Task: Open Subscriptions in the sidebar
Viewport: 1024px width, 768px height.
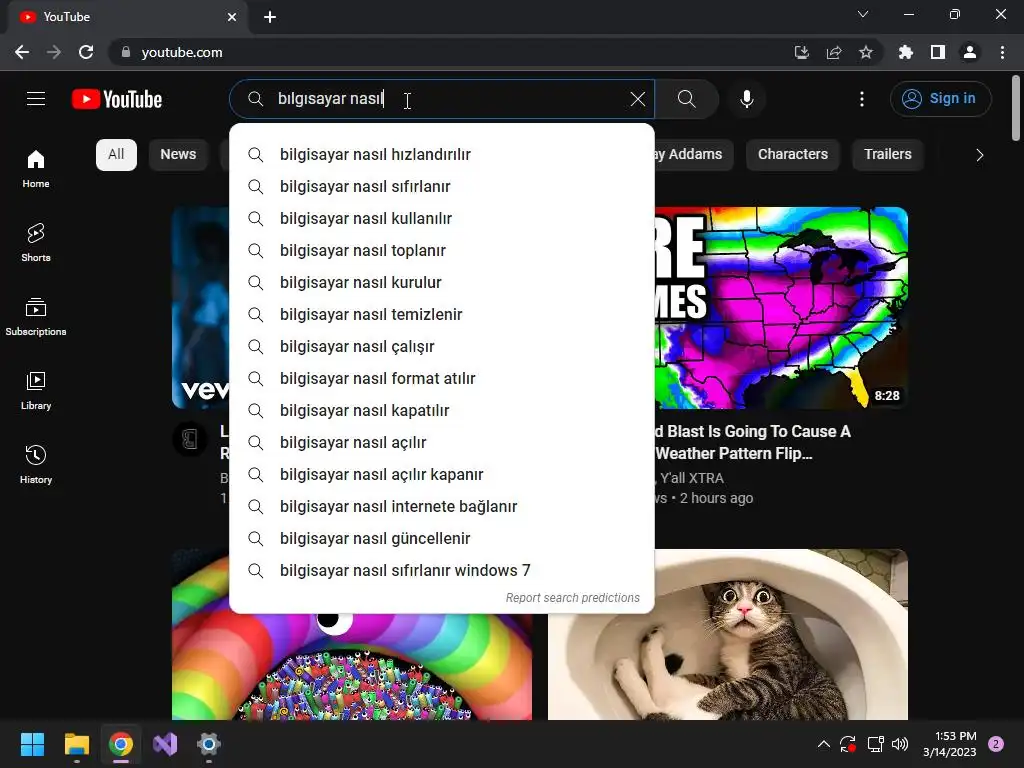Action: point(36,317)
